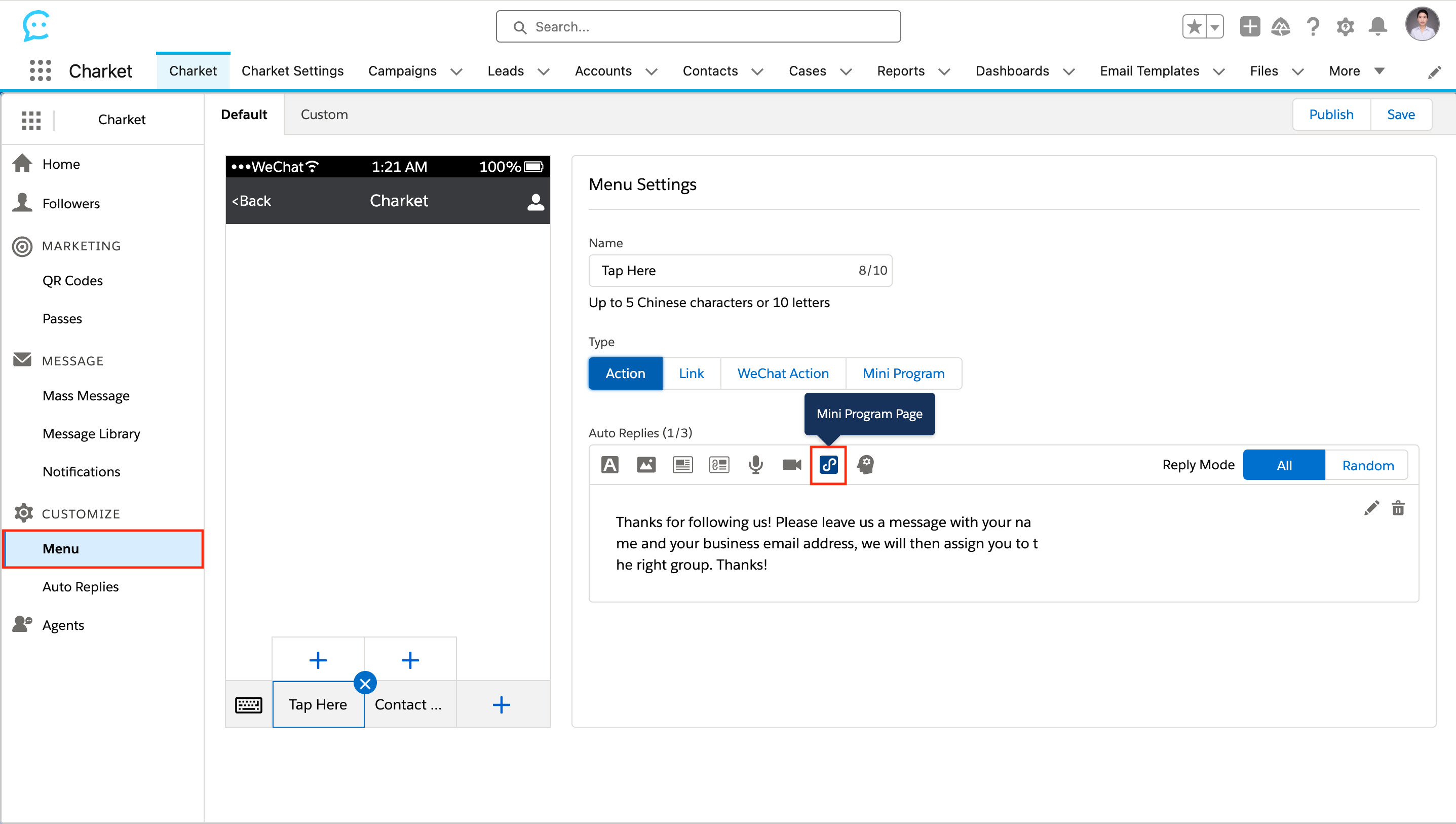Add submenu above Contact menu
1456x824 pixels.
[410, 660]
